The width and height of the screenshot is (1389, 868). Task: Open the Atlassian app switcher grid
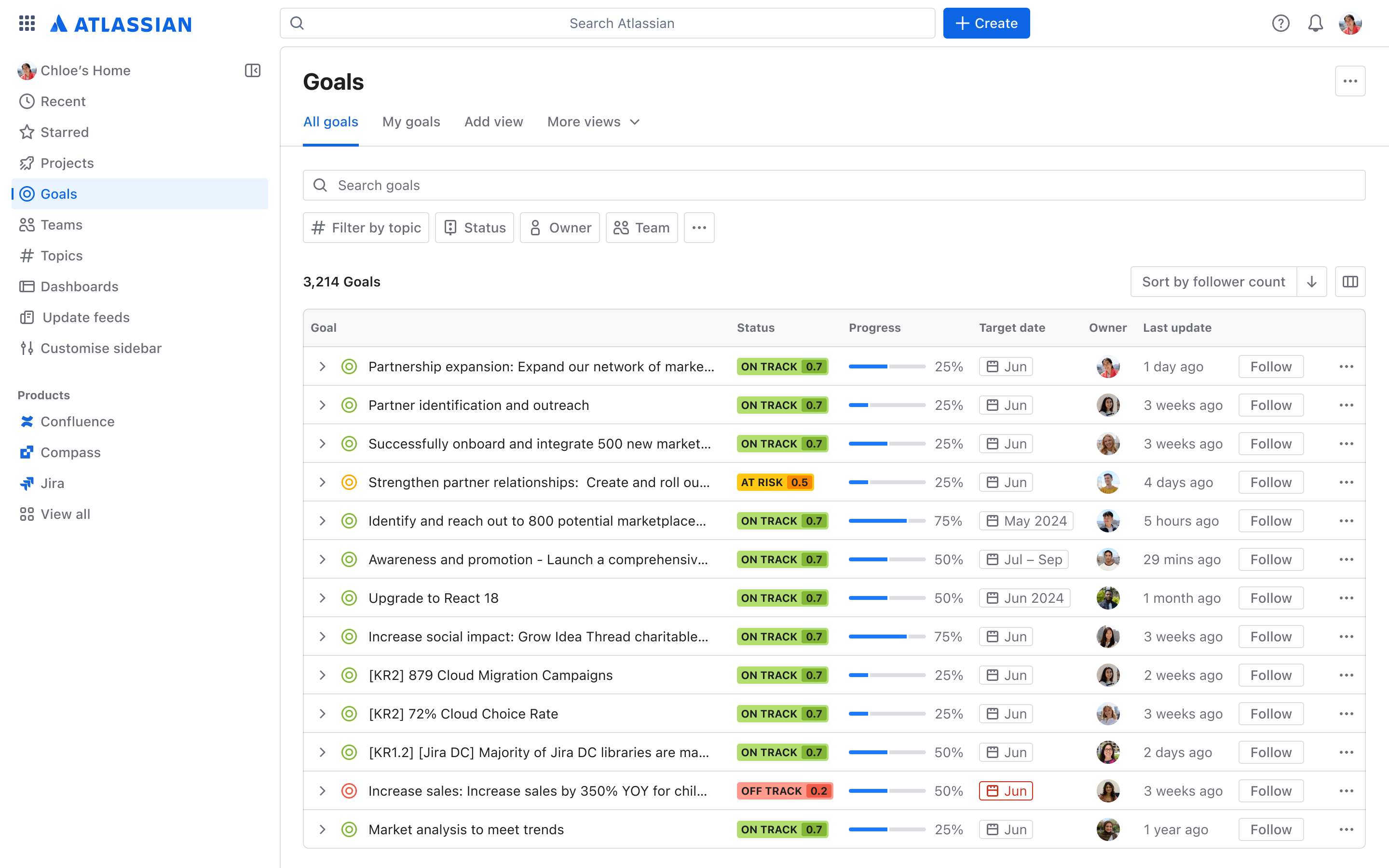click(x=27, y=24)
